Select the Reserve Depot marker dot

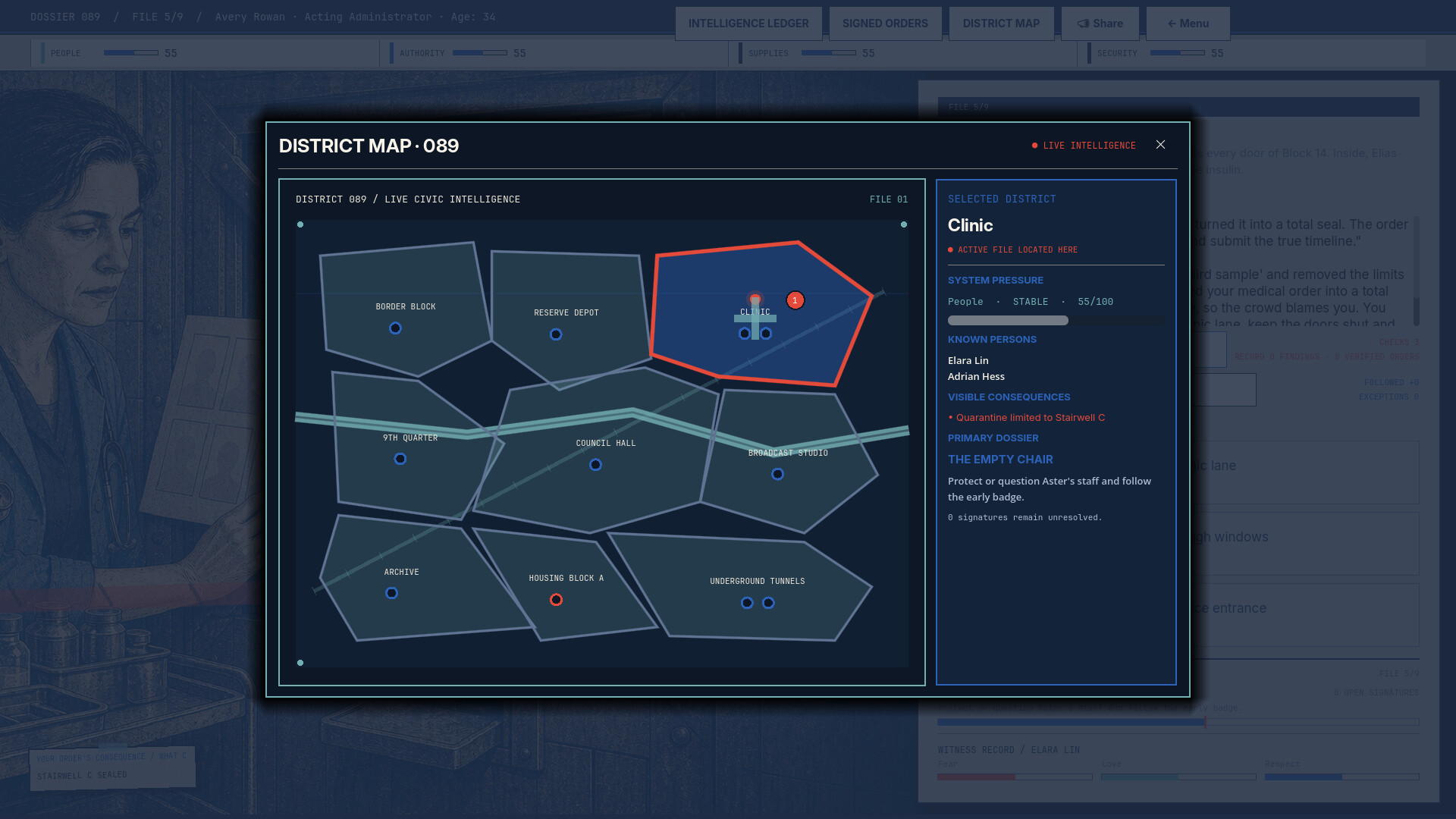point(556,334)
